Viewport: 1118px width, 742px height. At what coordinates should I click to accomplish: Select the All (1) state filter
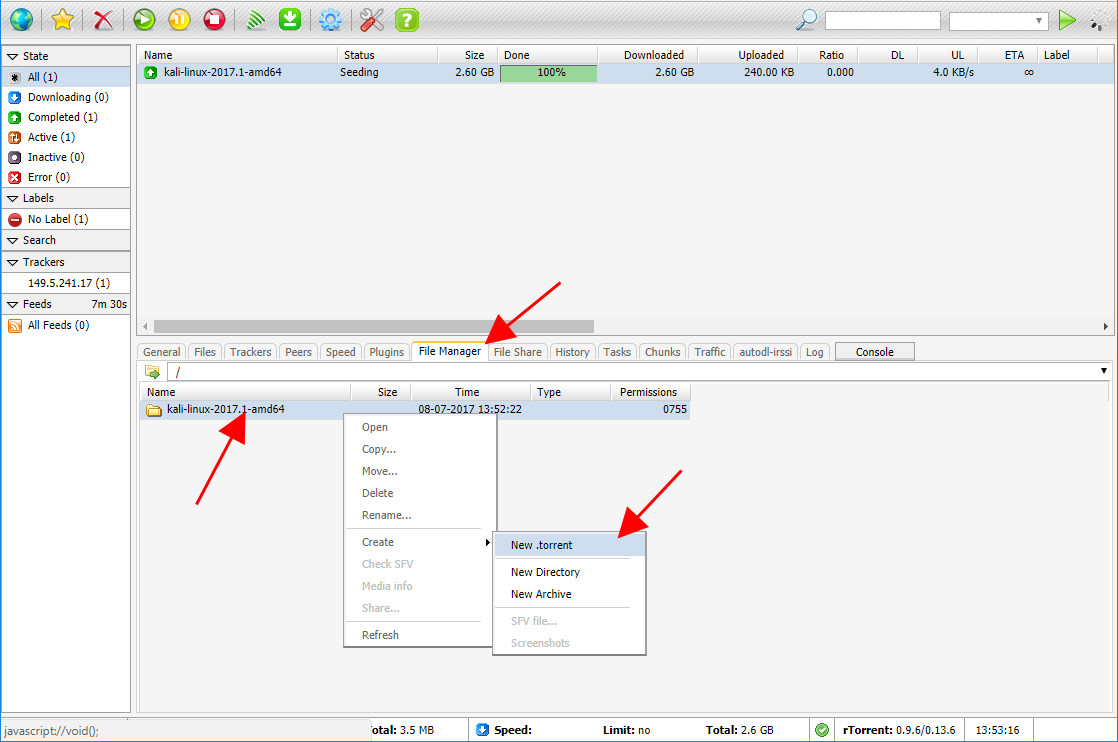[x=66, y=77]
